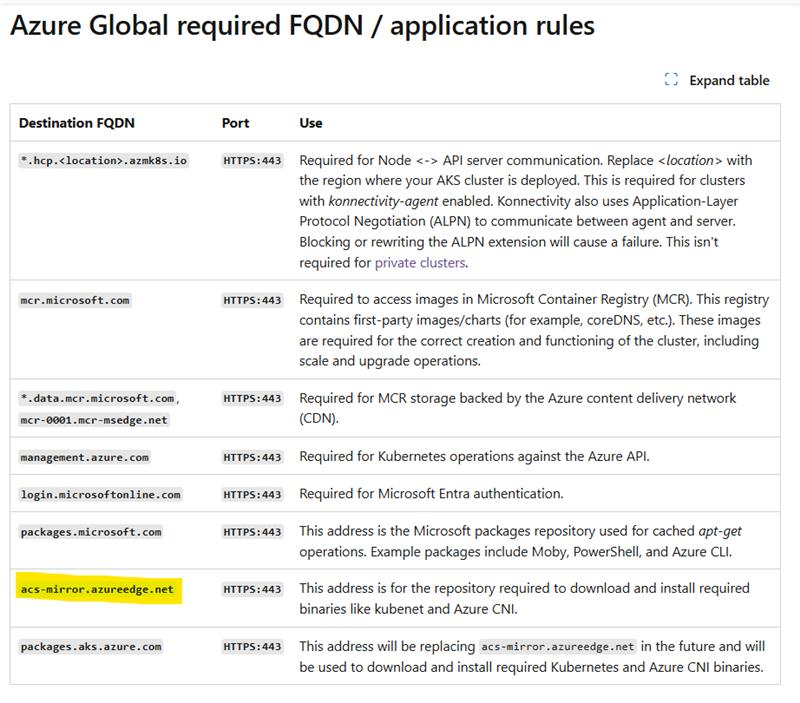Click the kubenet and Azure CNI binaries description

tap(524, 598)
